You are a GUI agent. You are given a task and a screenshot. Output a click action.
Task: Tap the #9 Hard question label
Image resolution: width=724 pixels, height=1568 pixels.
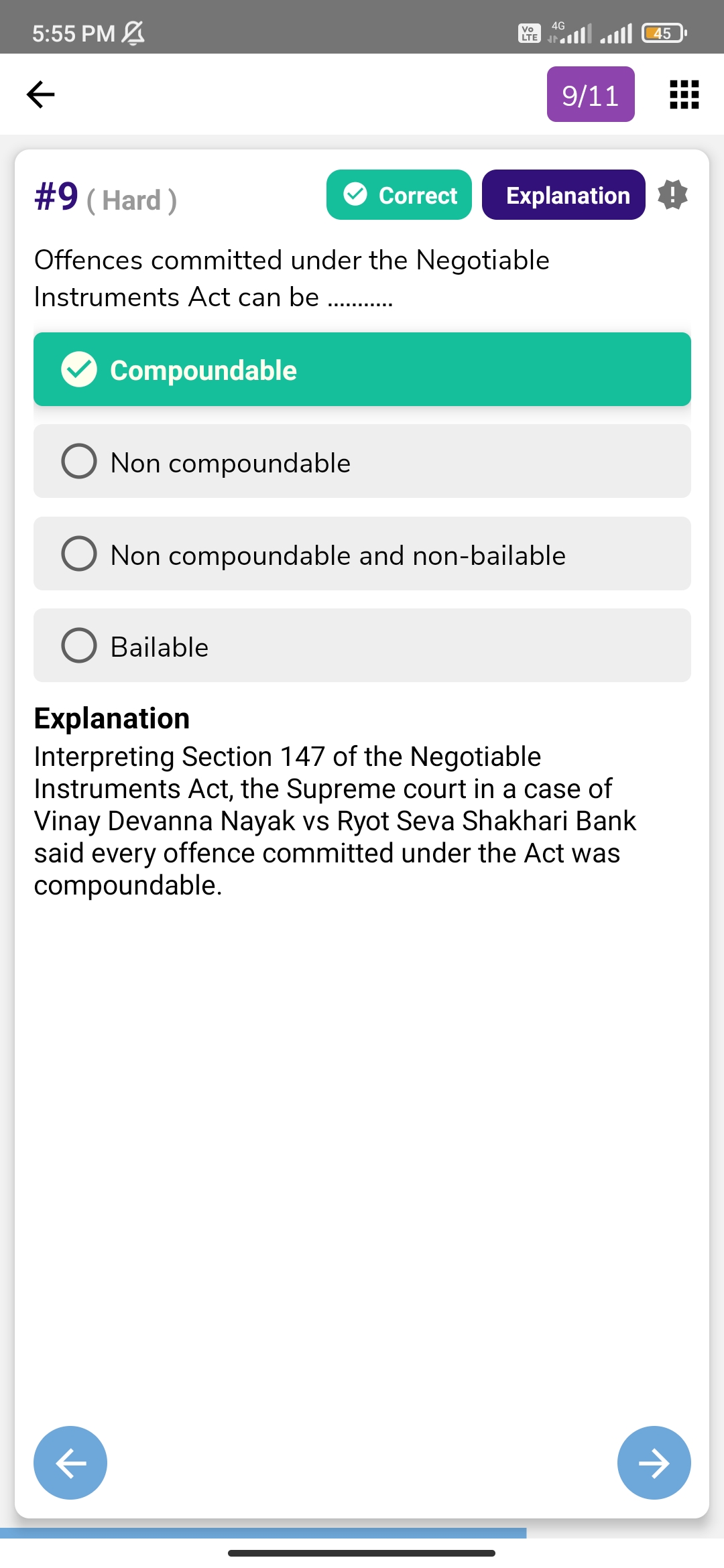(x=106, y=198)
